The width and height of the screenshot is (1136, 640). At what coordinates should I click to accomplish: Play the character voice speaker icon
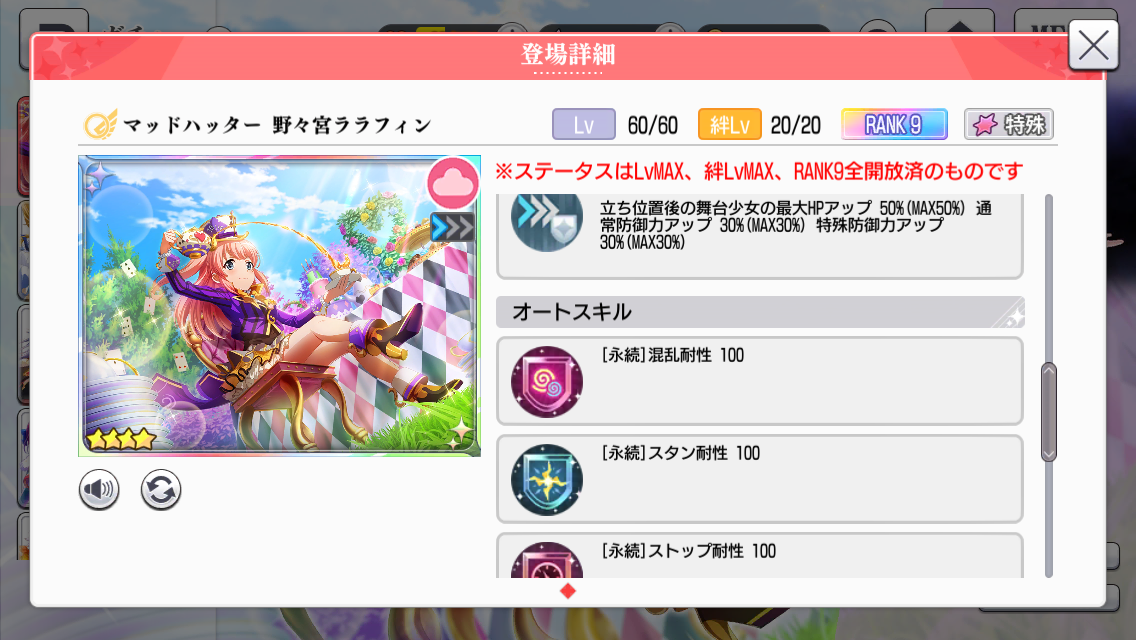(99, 490)
